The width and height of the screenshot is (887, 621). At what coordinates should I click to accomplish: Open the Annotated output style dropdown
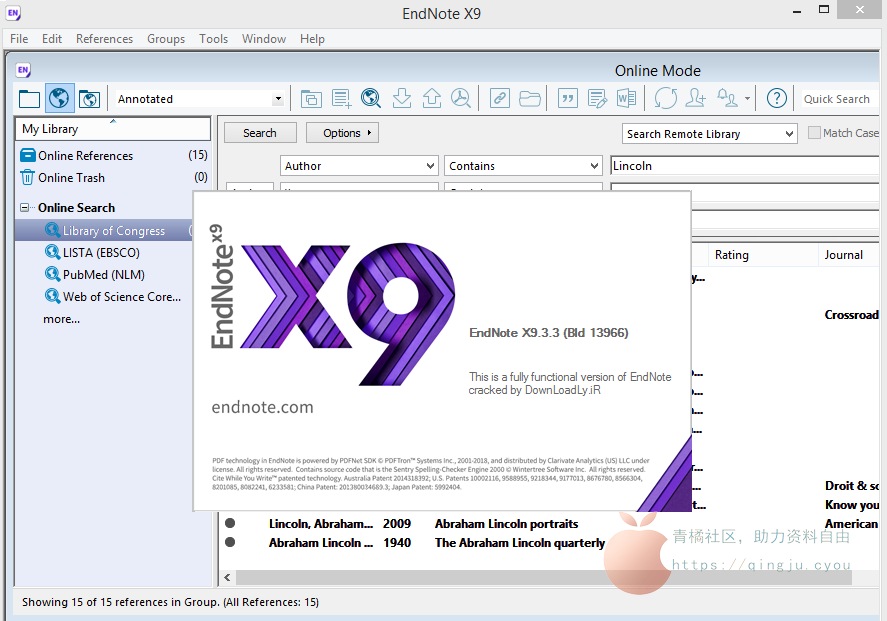[278, 99]
